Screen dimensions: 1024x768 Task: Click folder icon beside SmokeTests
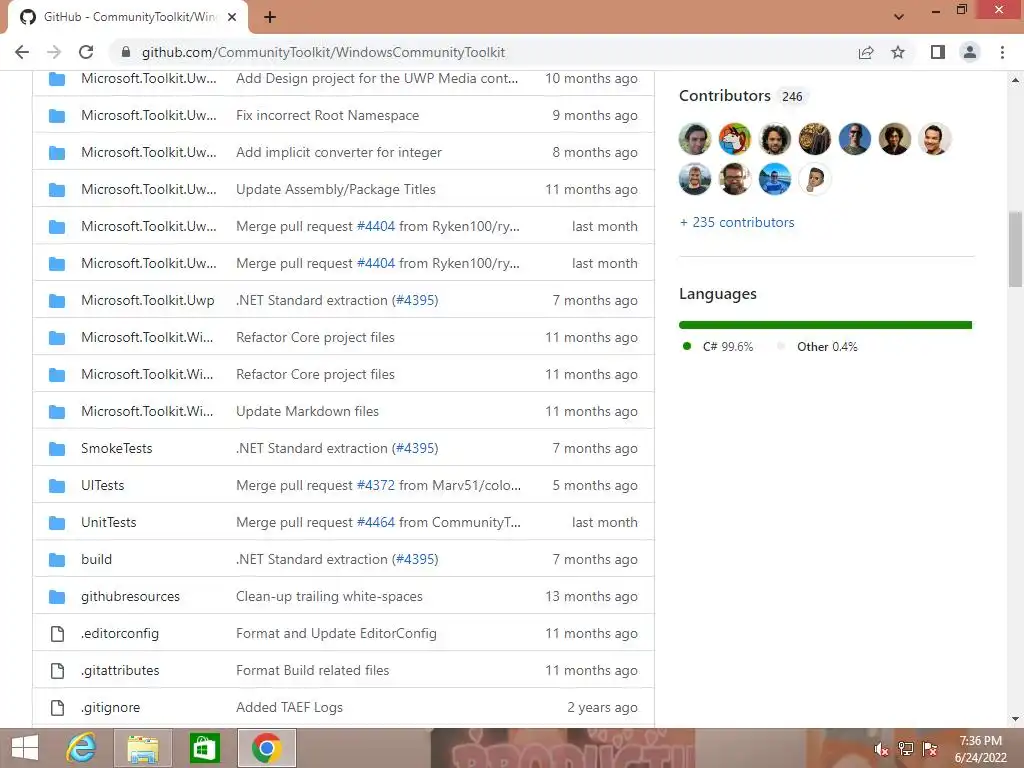coord(57,449)
